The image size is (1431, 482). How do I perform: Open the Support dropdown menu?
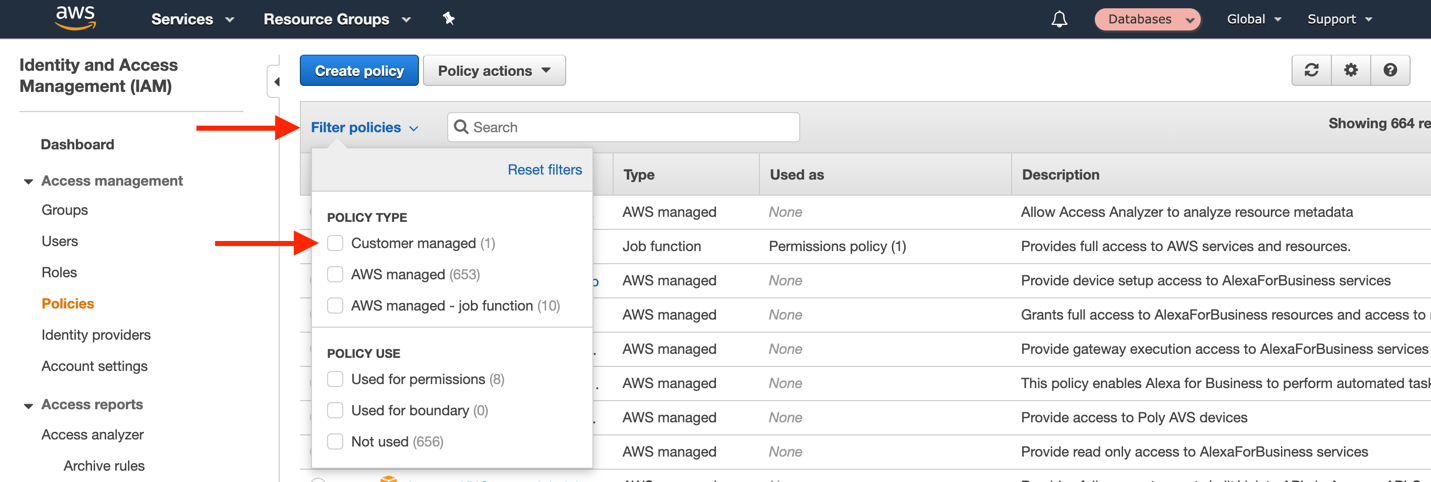click(x=1340, y=19)
